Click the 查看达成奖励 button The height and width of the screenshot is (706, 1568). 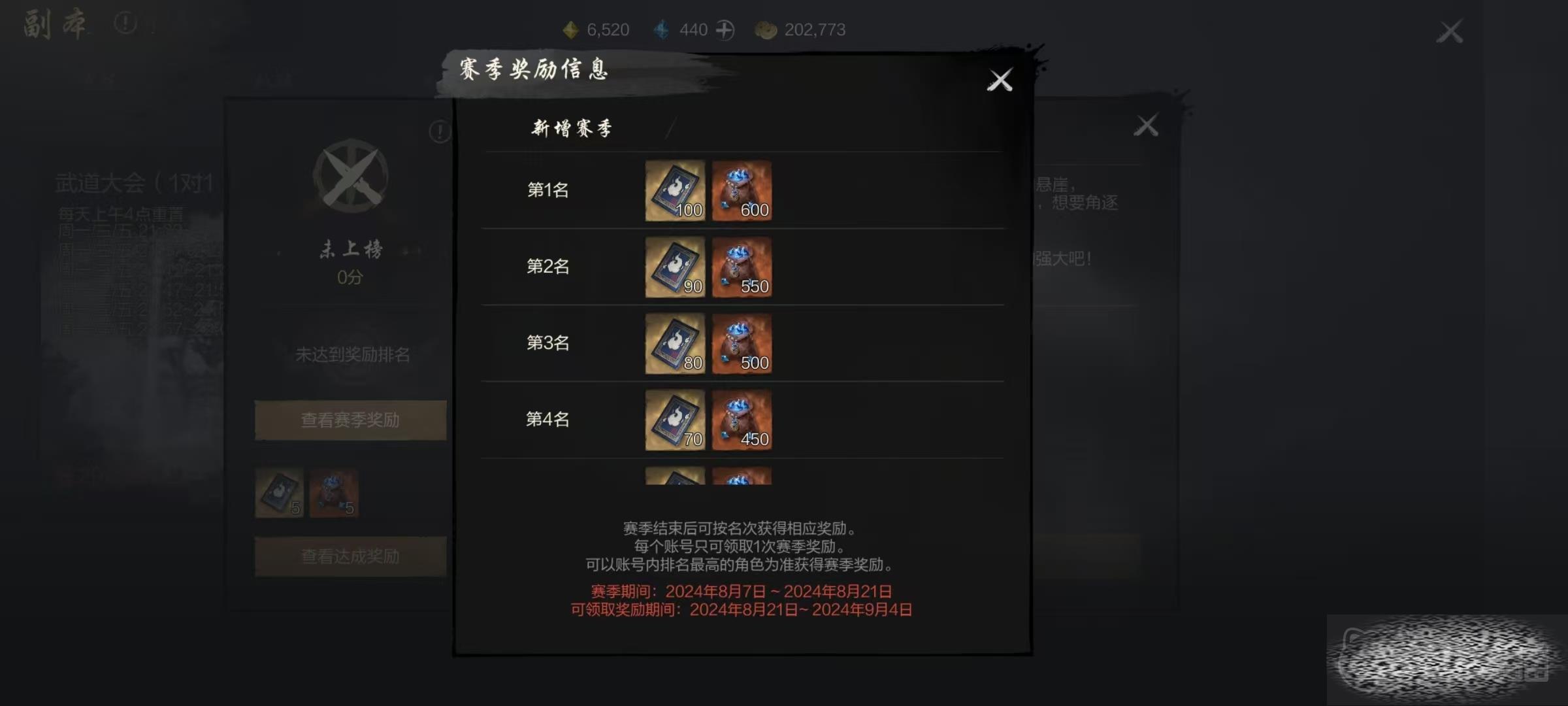350,556
